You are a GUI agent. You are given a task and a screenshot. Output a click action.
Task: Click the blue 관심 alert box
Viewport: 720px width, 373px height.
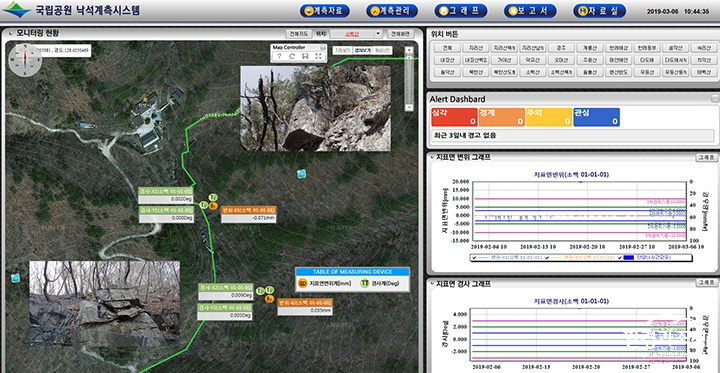[596, 117]
